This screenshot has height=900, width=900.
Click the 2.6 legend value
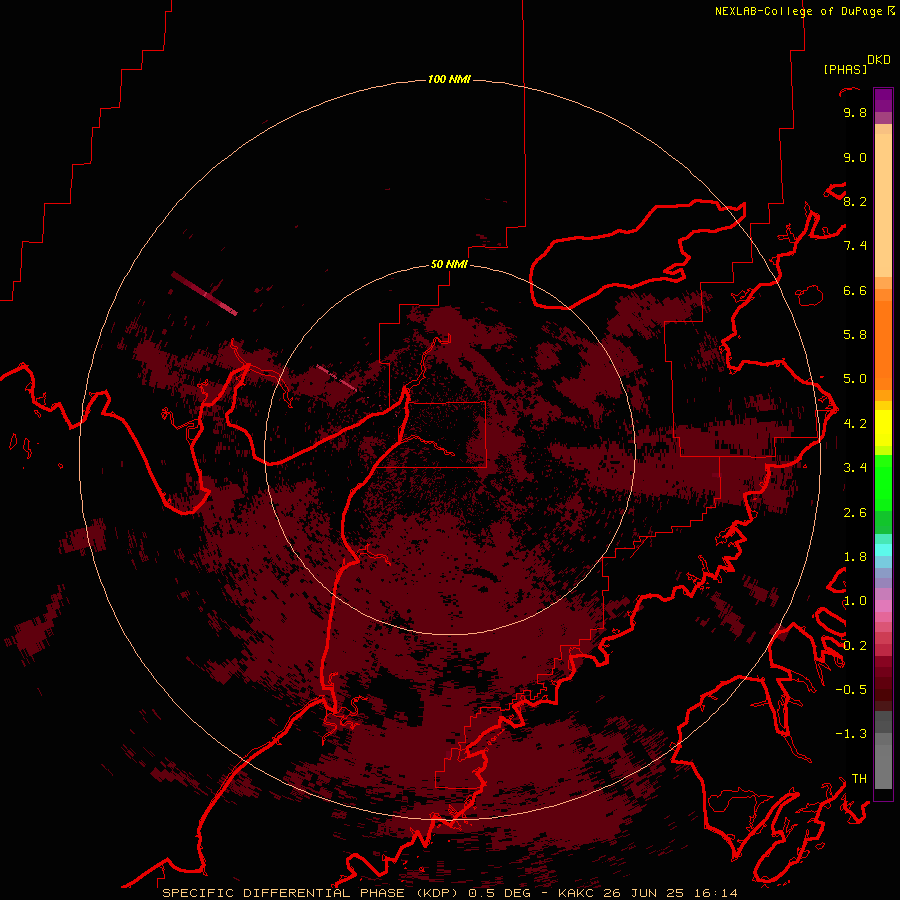855,513
